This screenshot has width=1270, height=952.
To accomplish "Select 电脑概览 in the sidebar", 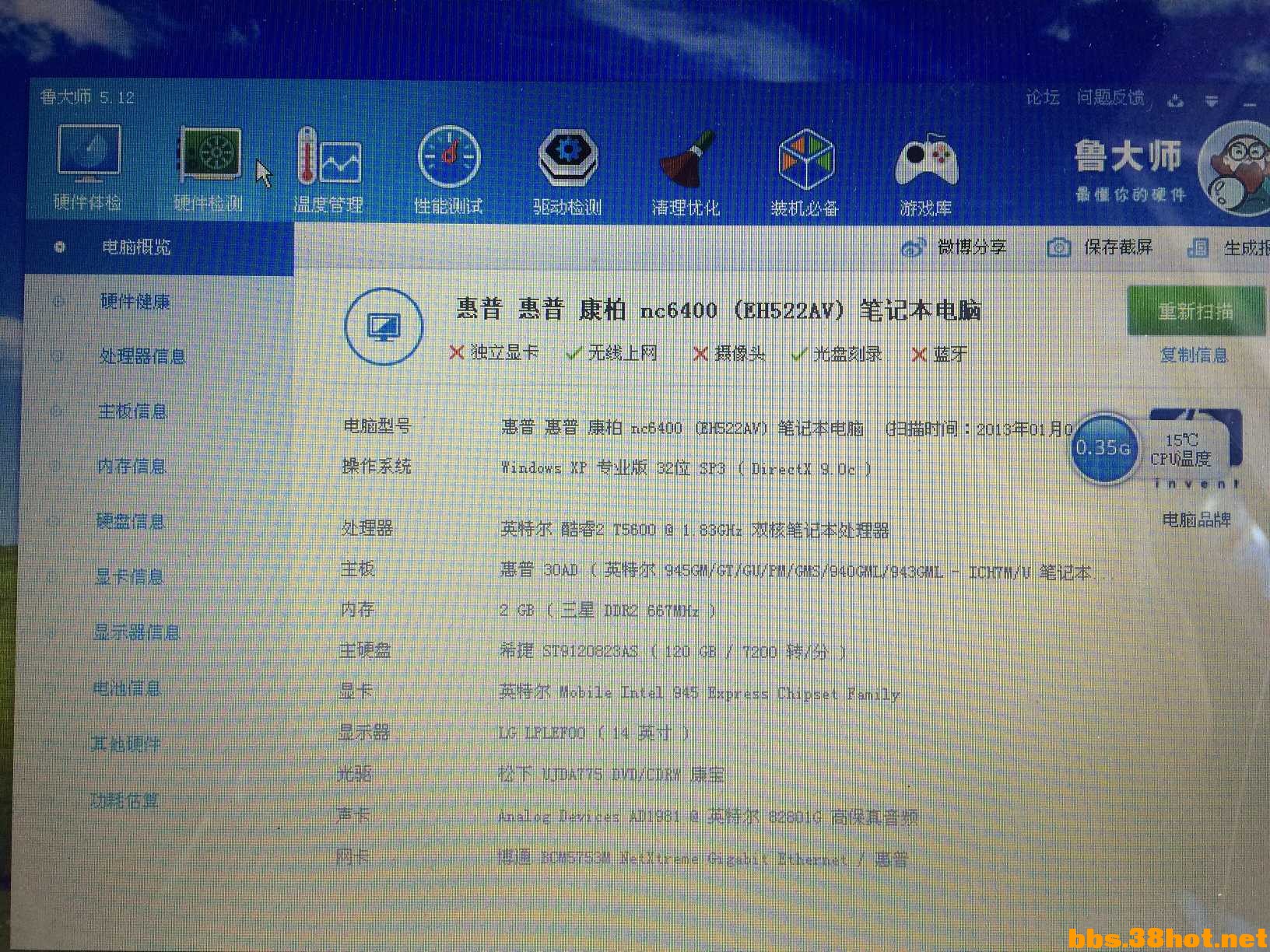I will point(159,247).
